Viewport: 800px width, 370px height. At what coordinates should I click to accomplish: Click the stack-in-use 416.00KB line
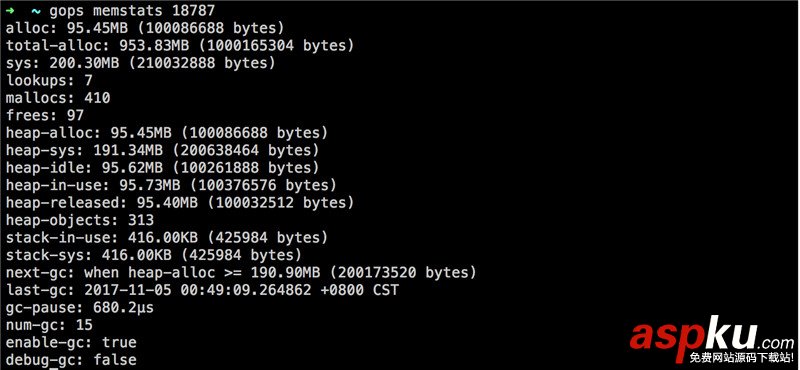pyautogui.click(x=167, y=237)
